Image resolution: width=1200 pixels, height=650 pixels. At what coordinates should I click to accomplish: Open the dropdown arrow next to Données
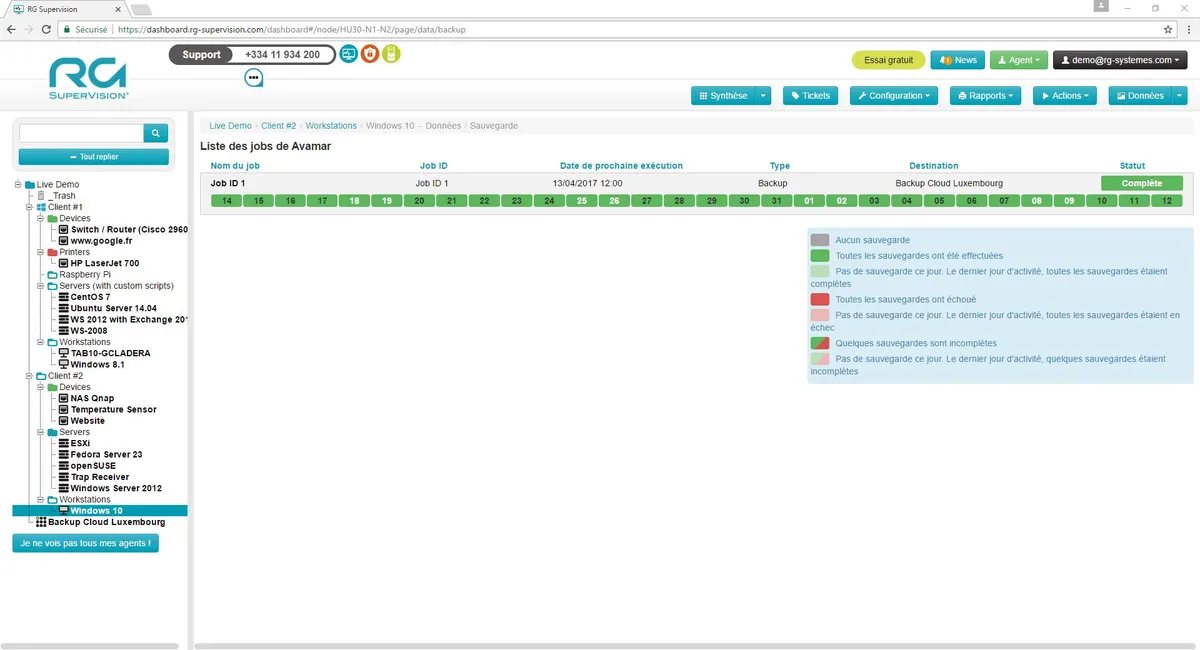pyautogui.click(x=1179, y=96)
